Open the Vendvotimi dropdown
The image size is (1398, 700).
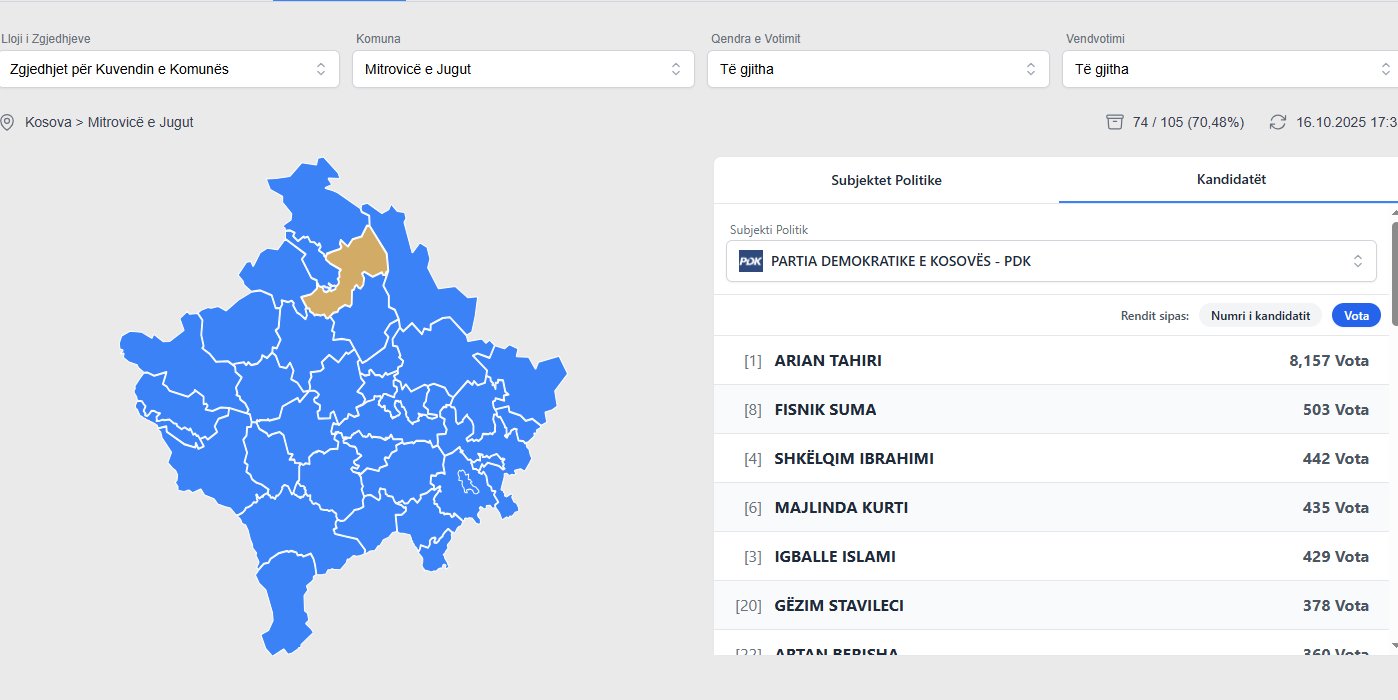[x=1230, y=69]
